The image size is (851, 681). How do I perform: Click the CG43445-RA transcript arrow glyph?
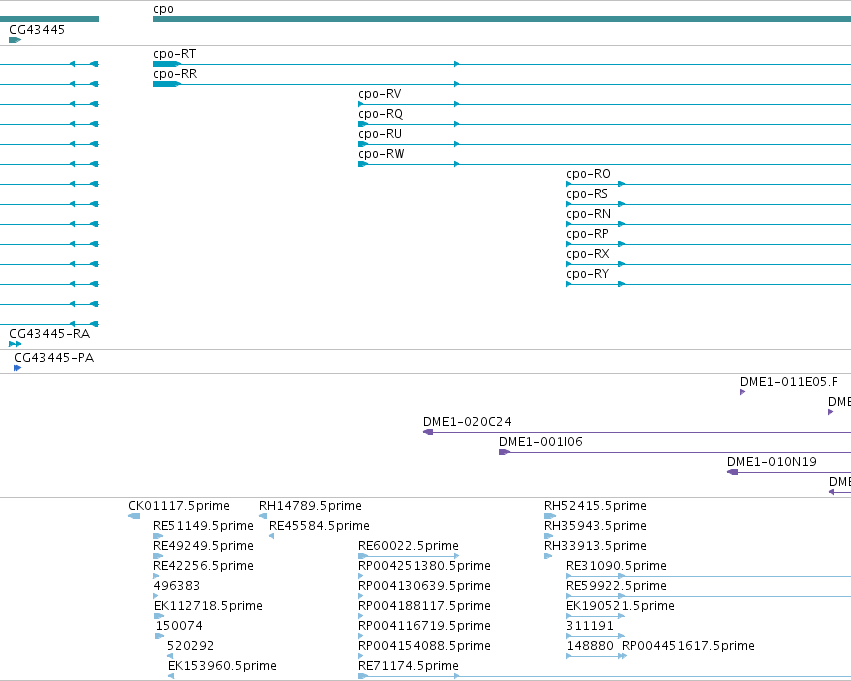pyautogui.click(x=15, y=344)
